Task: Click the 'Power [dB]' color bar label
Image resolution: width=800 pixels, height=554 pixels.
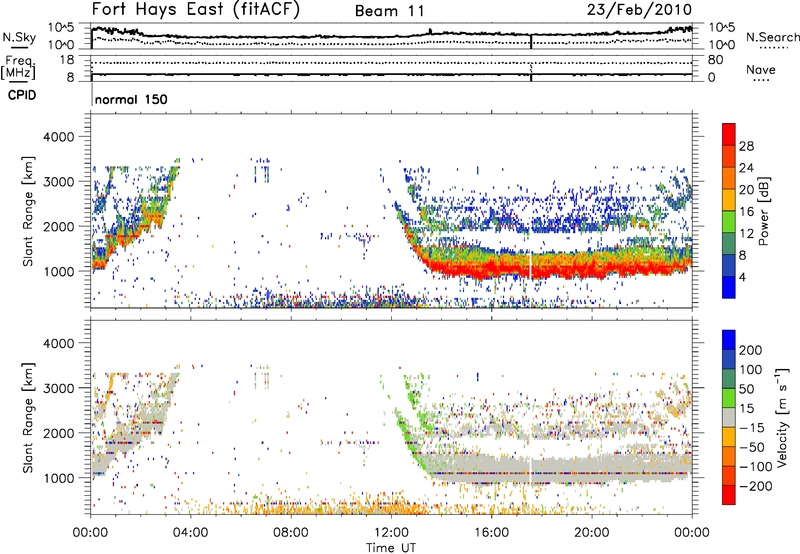Action: click(x=763, y=211)
